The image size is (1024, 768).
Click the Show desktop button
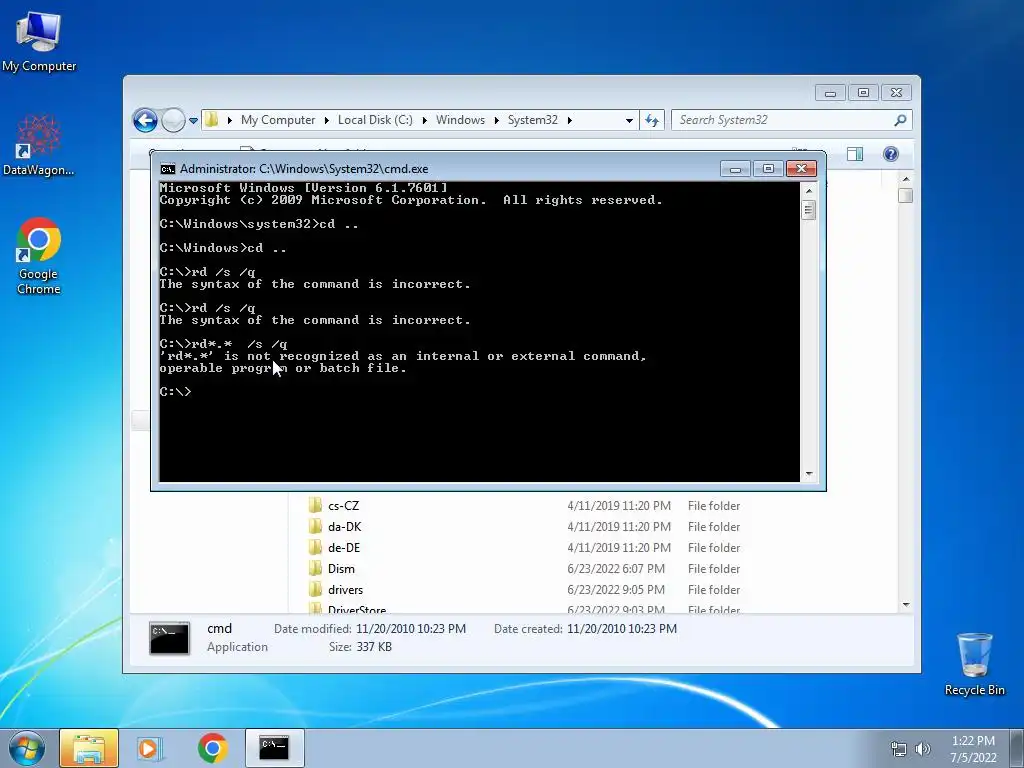1017,748
